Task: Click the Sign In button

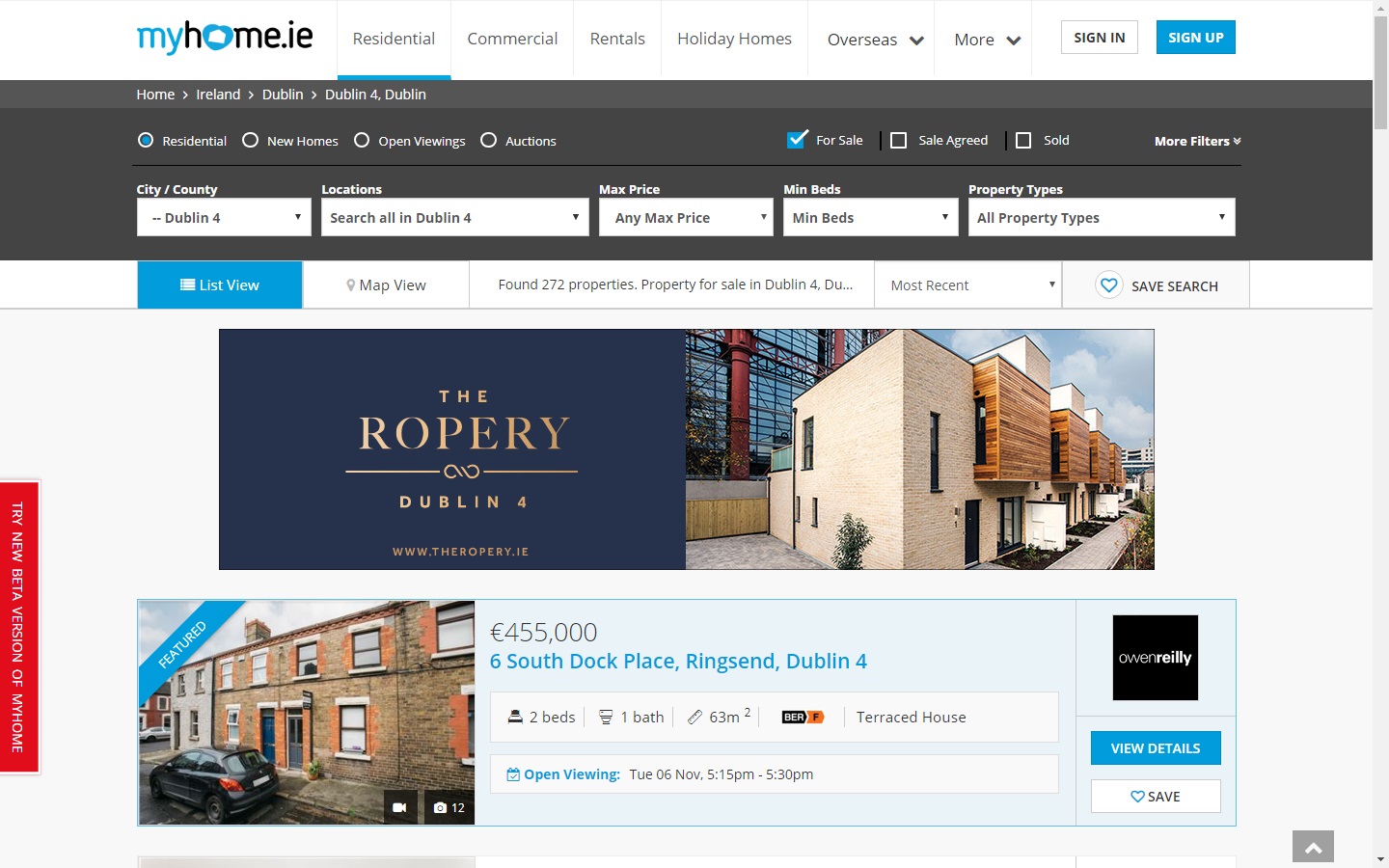Action: (x=1100, y=38)
